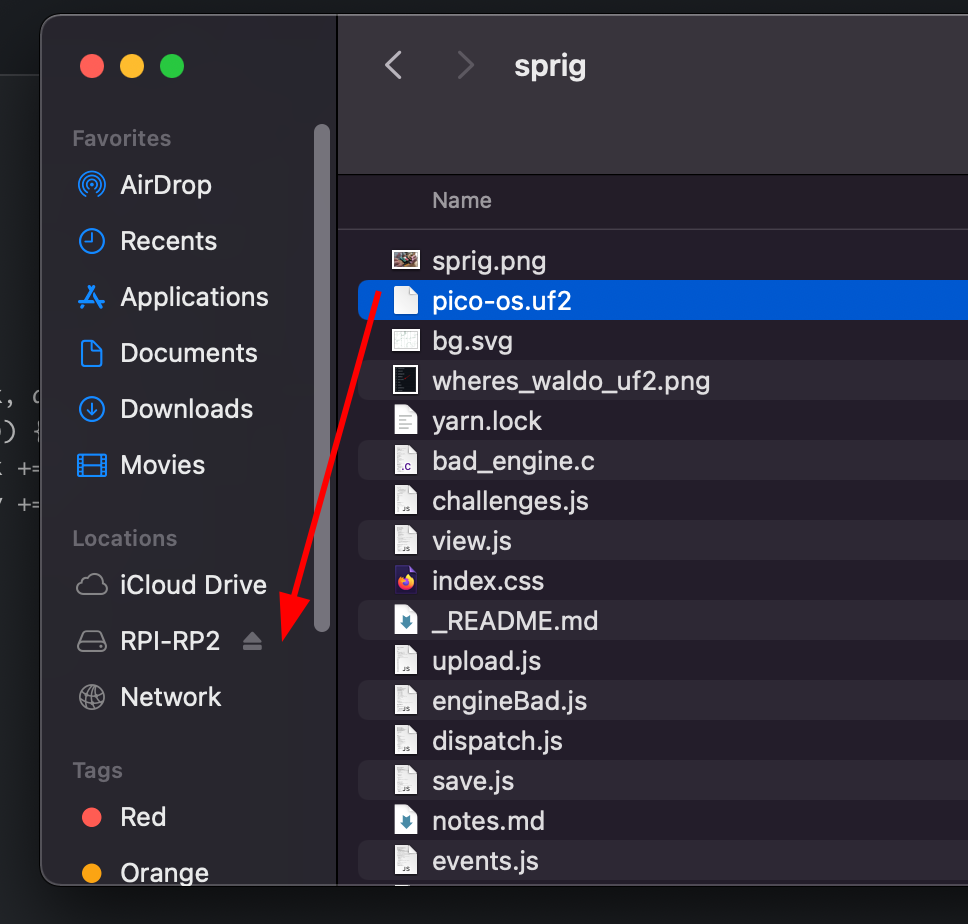Select the sprig.png thumbnail icon

click(x=405, y=261)
